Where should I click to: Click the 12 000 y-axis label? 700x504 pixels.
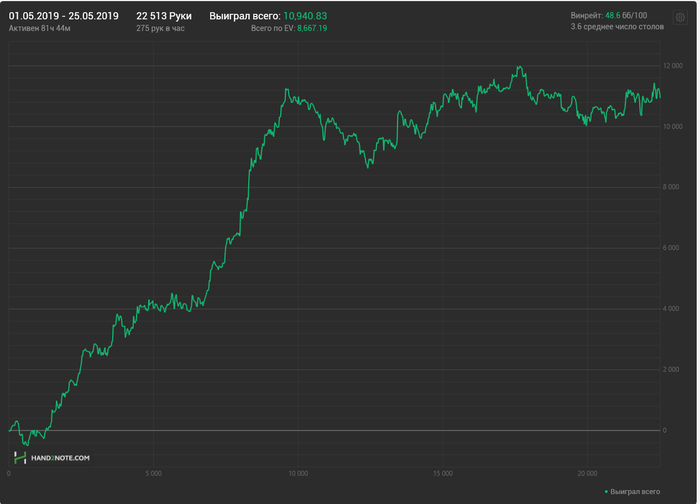673,66
